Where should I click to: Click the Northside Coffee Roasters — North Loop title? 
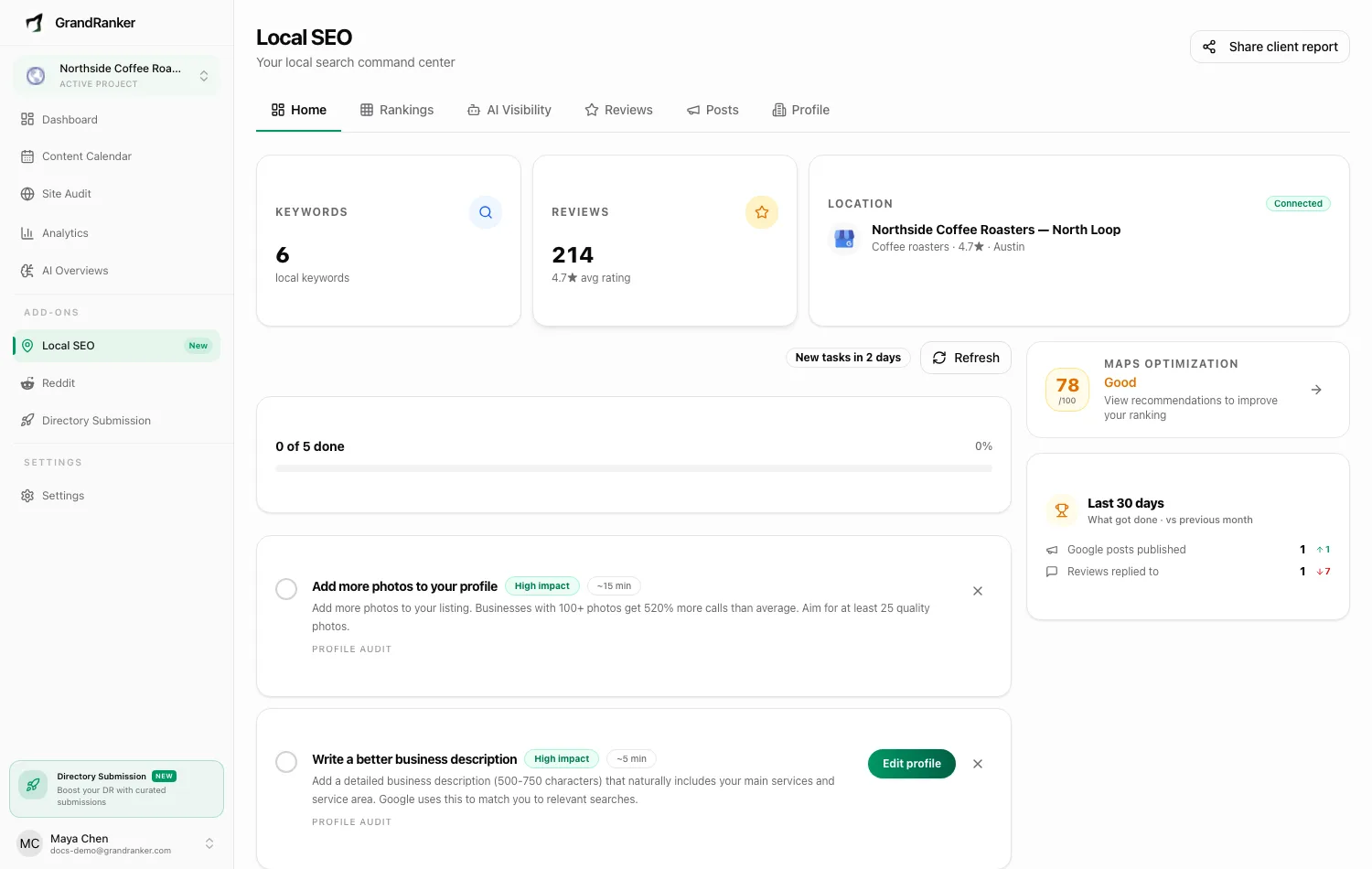tap(996, 230)
